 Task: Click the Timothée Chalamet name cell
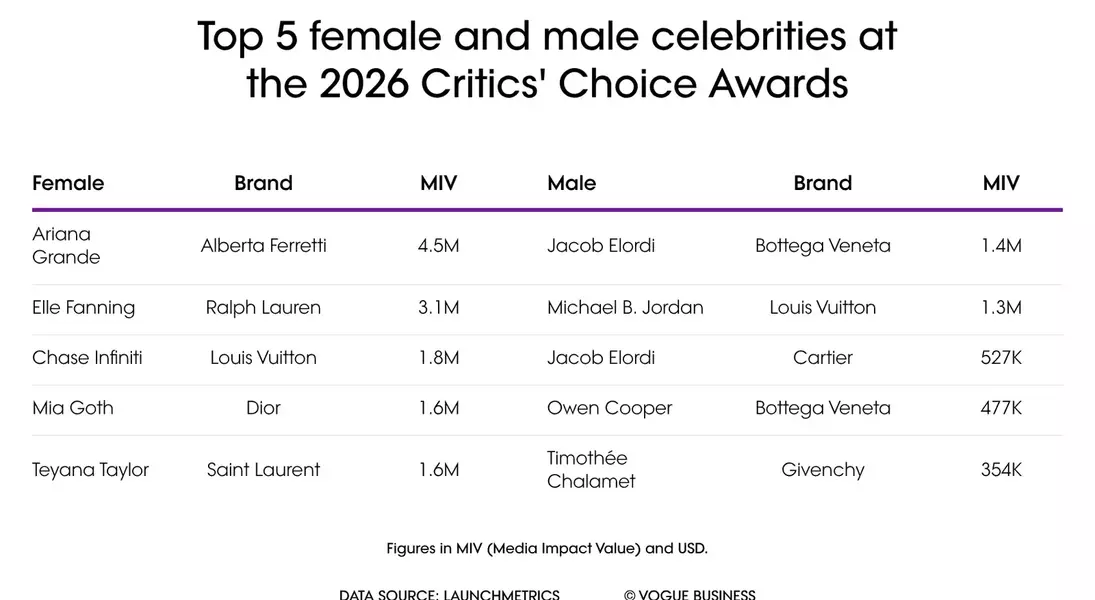coord(591,470)
